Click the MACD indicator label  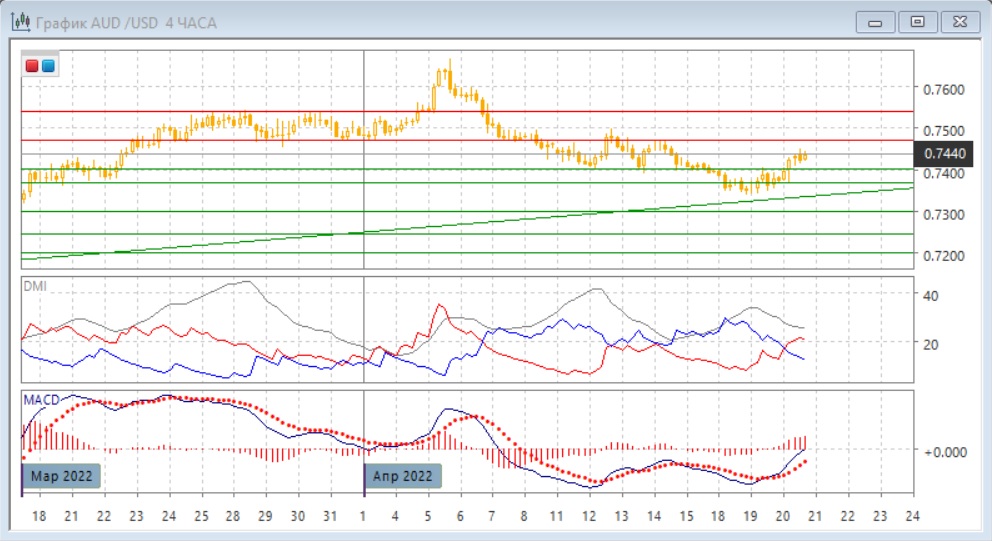pos(41,400)
